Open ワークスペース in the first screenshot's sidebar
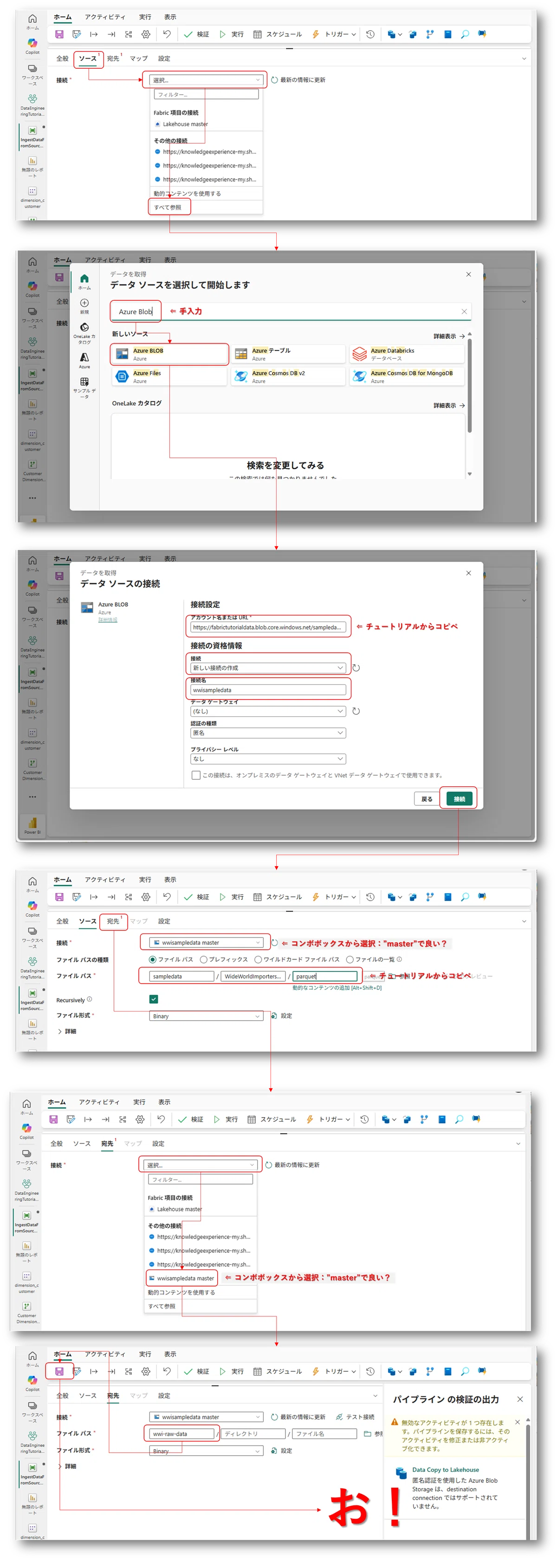 (x=32, y=75)
